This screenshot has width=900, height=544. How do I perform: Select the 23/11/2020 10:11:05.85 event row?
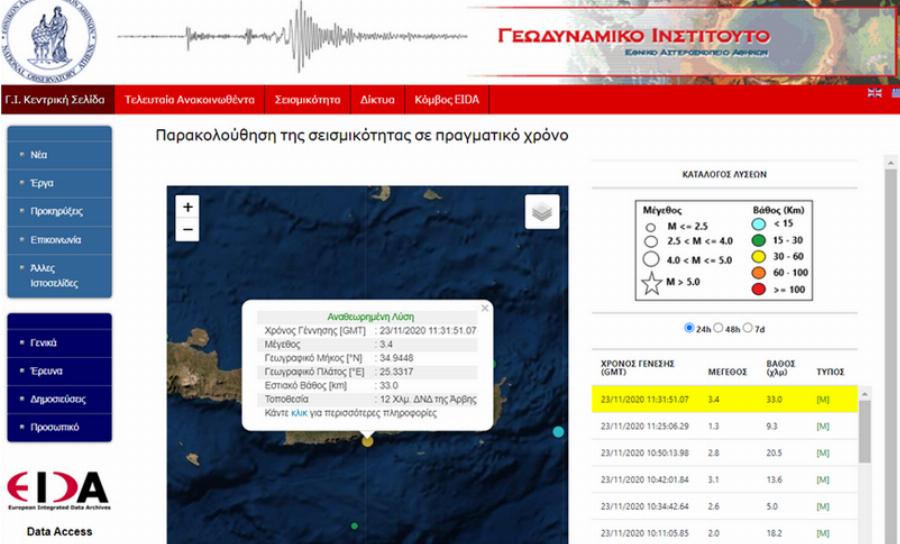click(724, 533)
